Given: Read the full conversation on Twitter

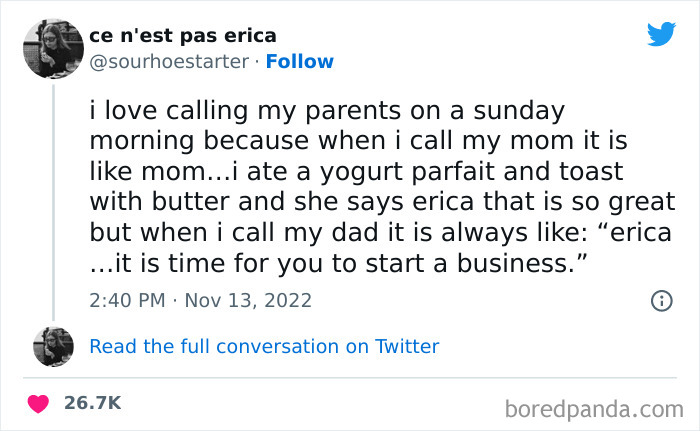Looking at the screenshot, I should click(x=264, y=347).
